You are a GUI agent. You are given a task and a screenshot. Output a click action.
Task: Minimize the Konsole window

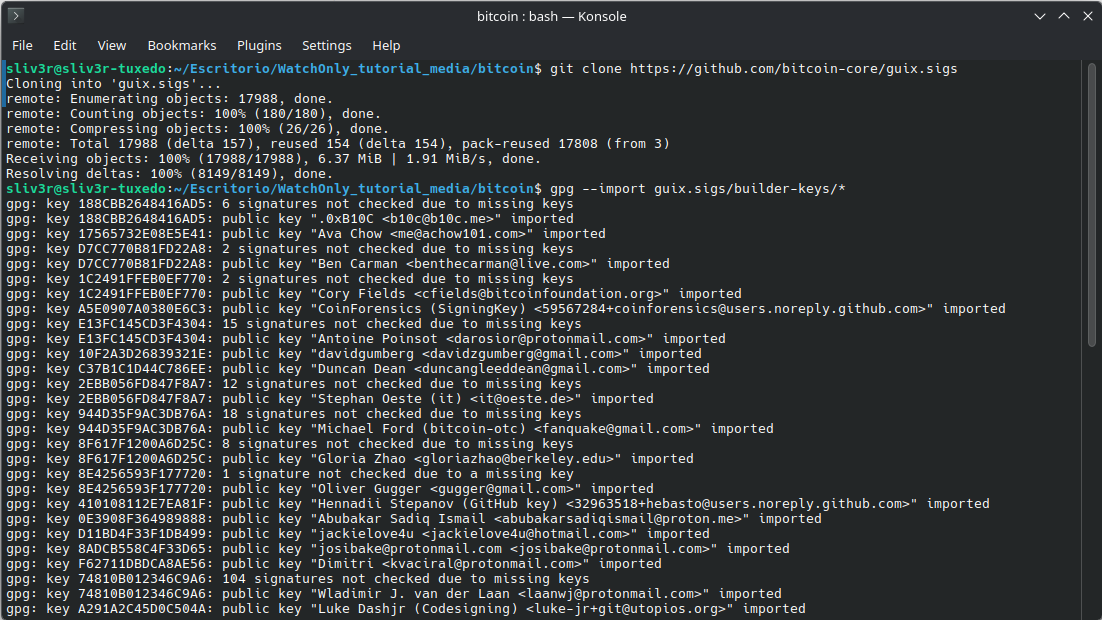1040,16
